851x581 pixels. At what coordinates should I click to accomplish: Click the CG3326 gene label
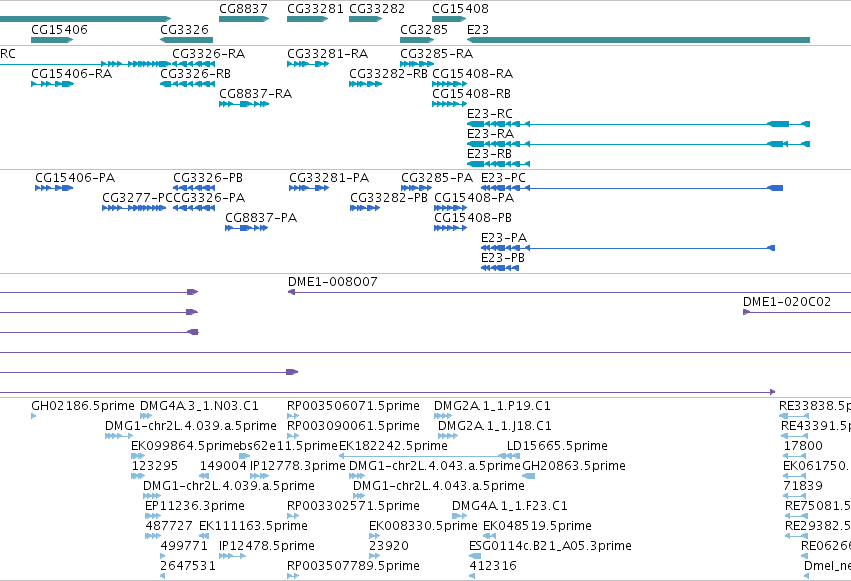tap(185, 29)
